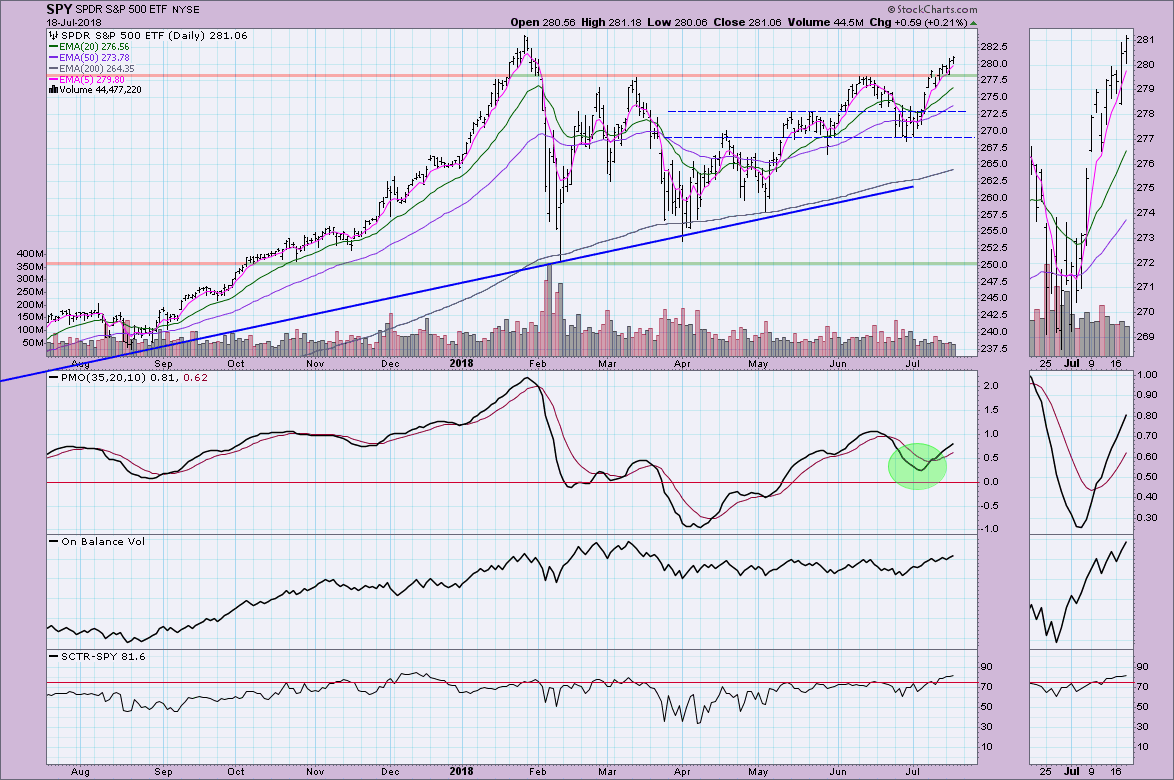Click the purple EMA(50) legend line marker
Screen dimensions: 1174x780
click(x=53, y=58)
